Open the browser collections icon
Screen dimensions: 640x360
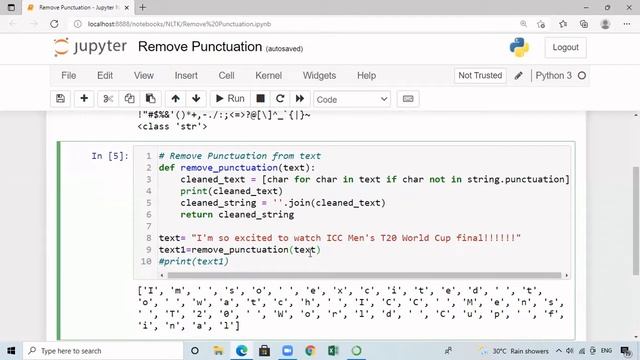[x=584, y=24]
